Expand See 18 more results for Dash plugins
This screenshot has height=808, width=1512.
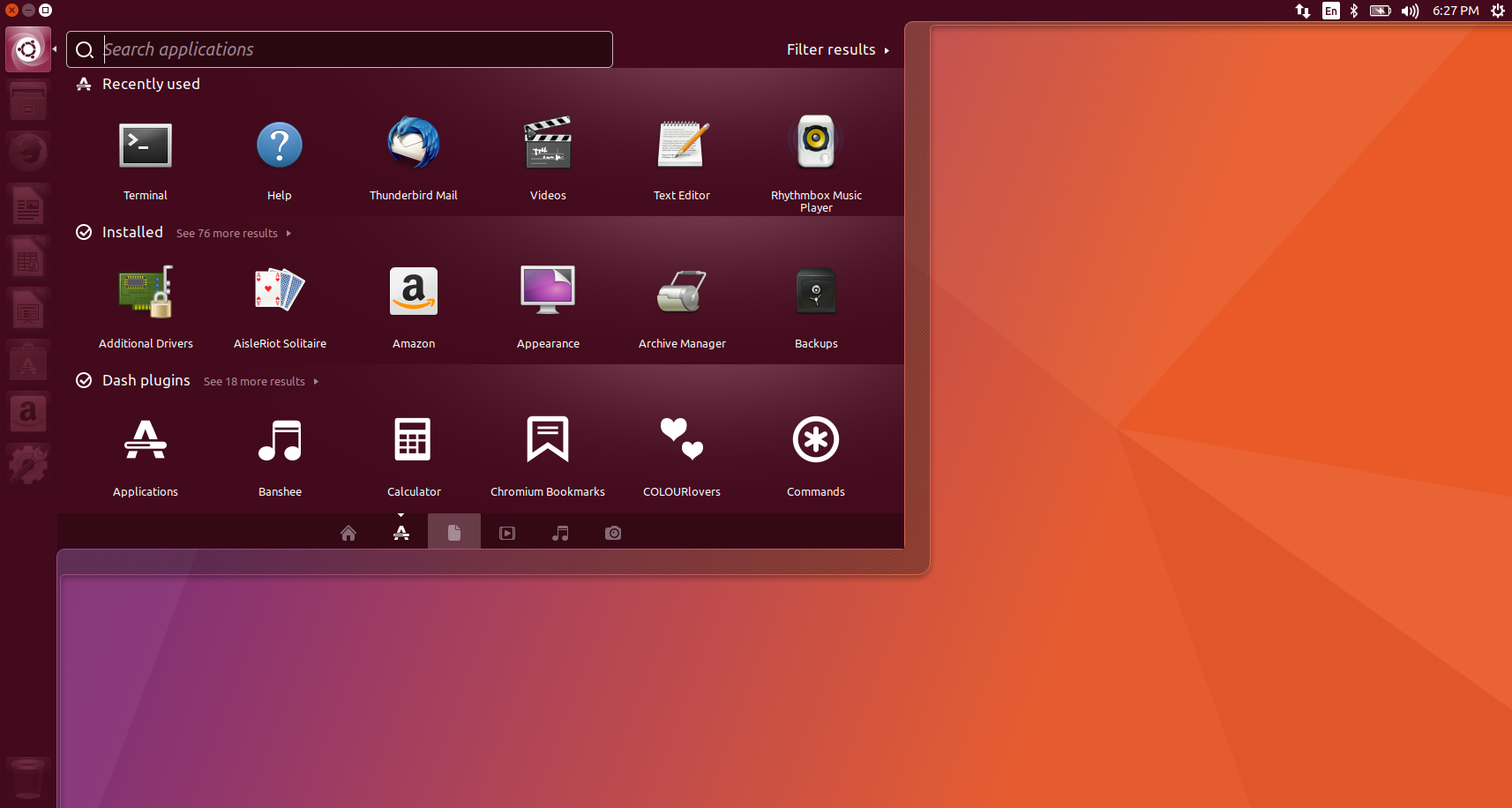260,382
